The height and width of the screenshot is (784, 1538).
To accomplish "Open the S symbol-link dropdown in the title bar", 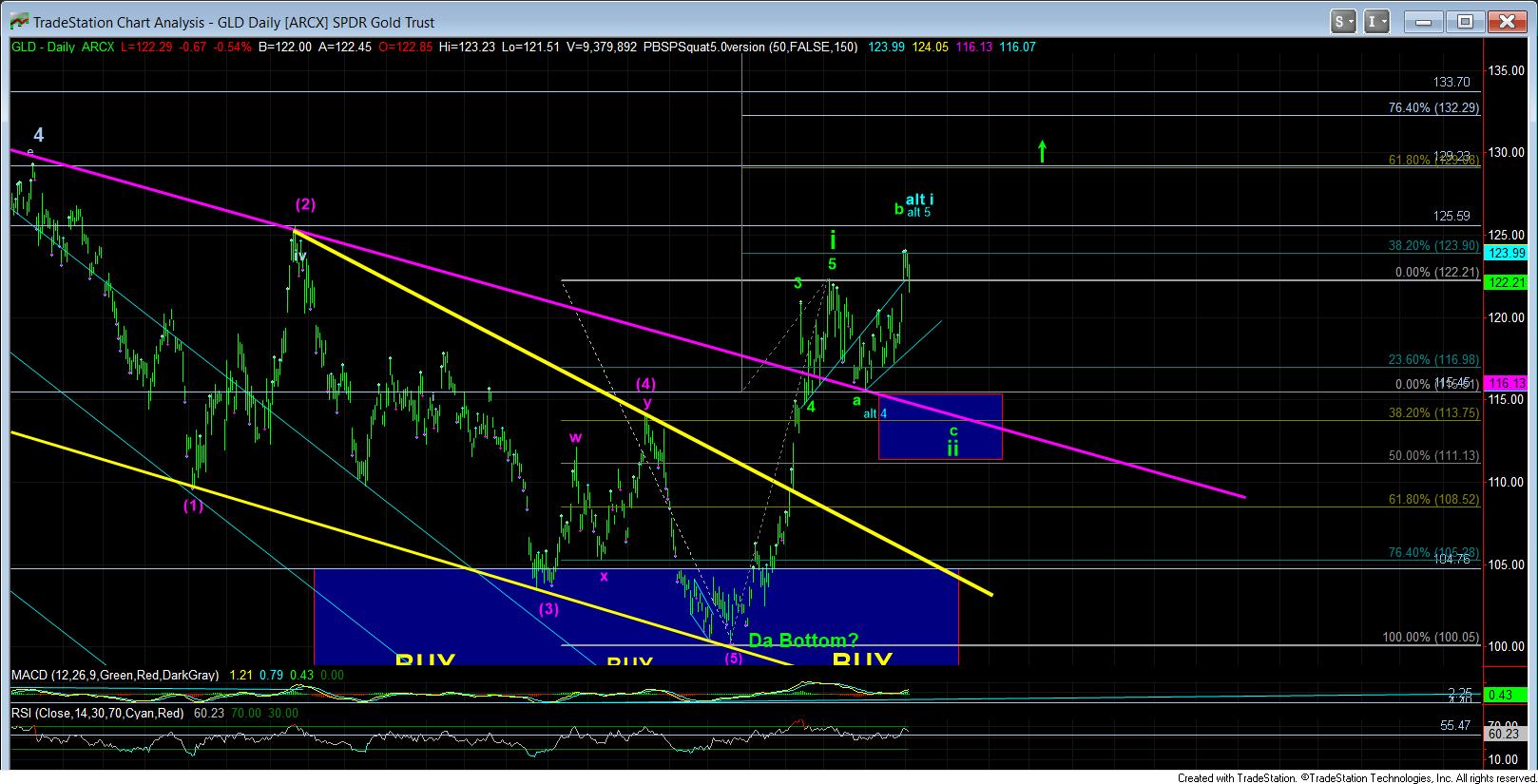I will (1342, 21).
